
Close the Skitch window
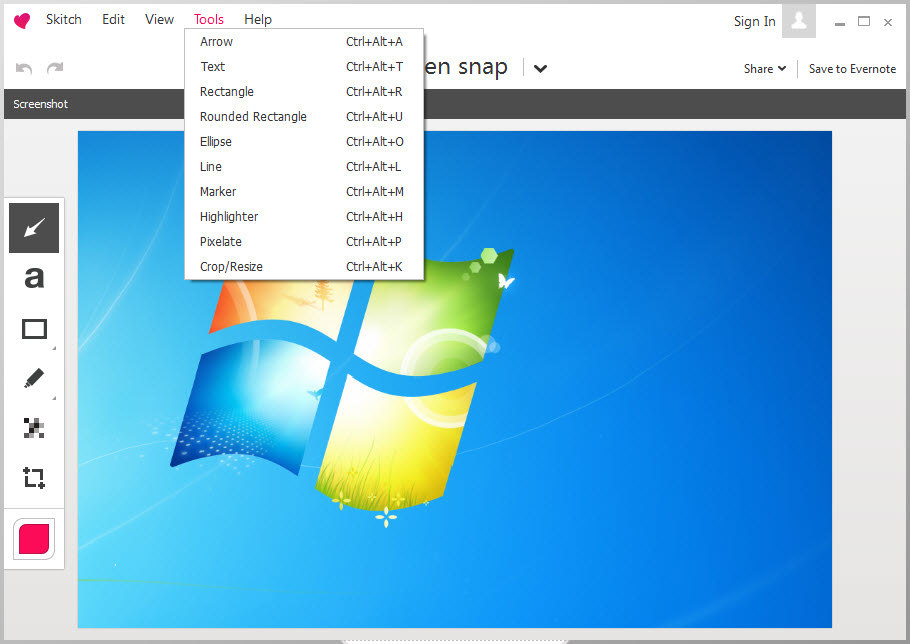(x=888, y=23)
